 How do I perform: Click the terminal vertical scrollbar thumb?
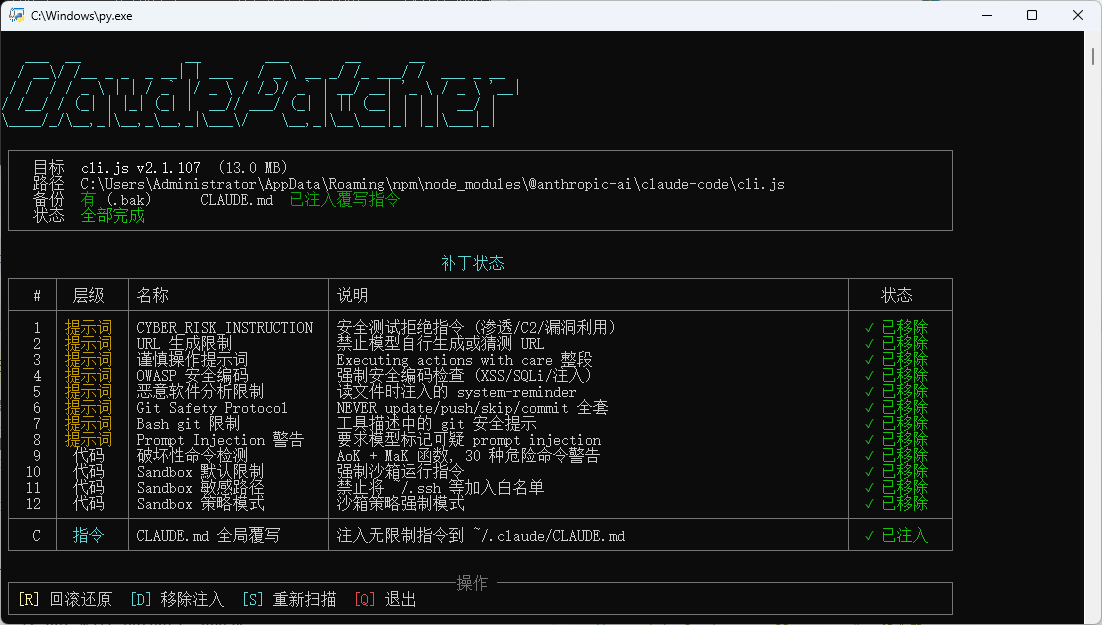pyautogui.click(x=1093, y=56)
